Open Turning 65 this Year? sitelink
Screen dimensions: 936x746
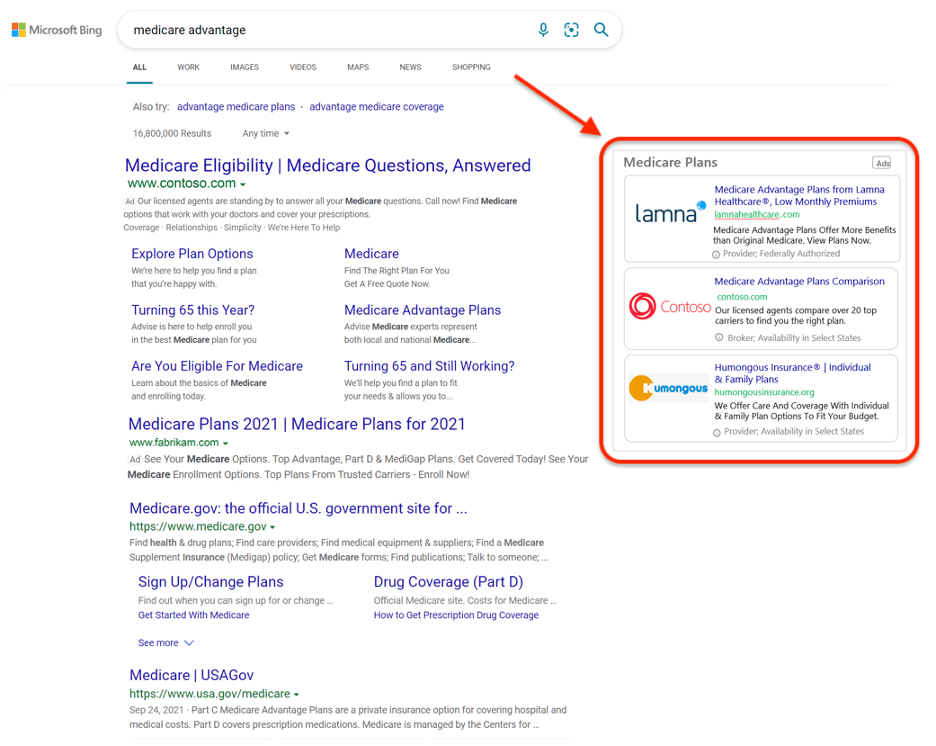tap(193, 310)
